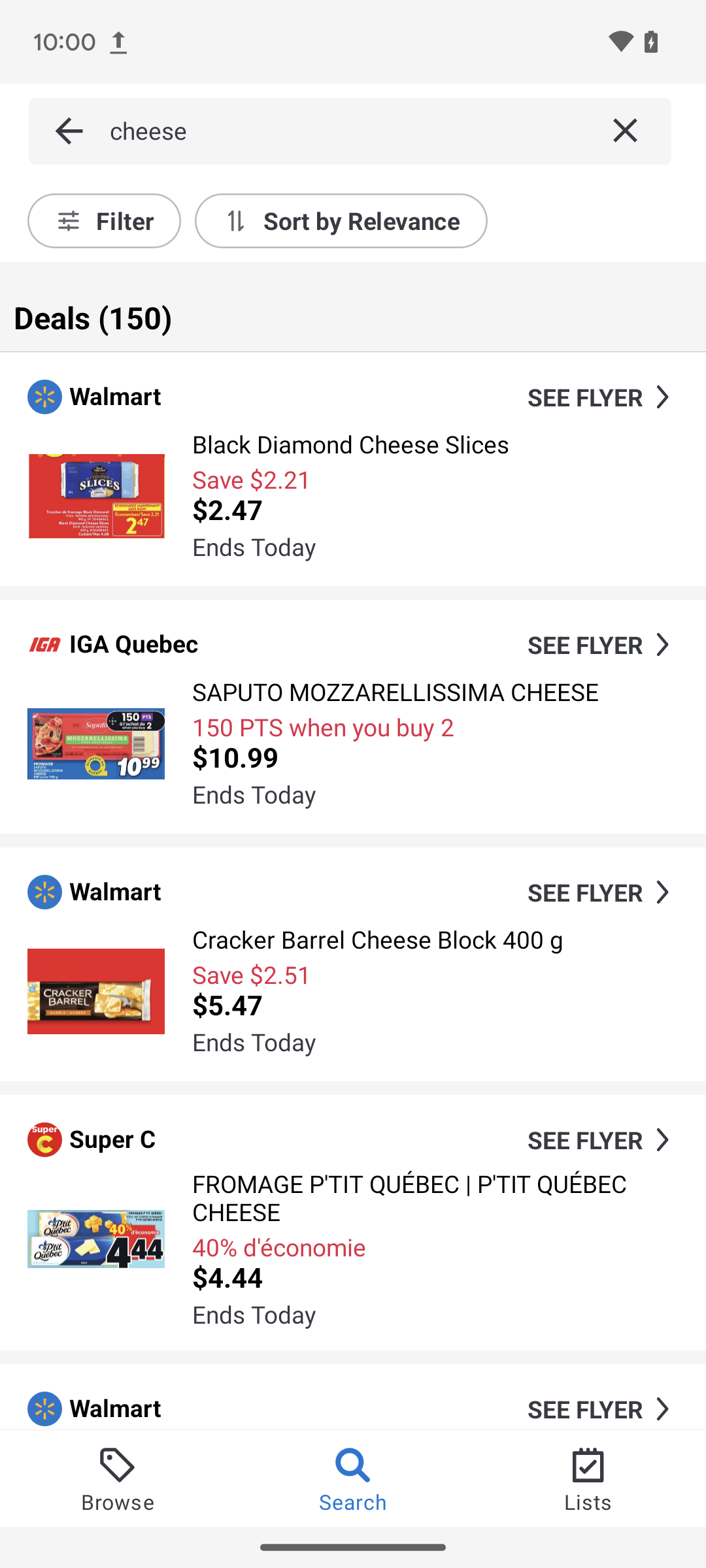706x1568 pixels.
Task: Tap the first Walmart logo icon
Action: (44, 397)
